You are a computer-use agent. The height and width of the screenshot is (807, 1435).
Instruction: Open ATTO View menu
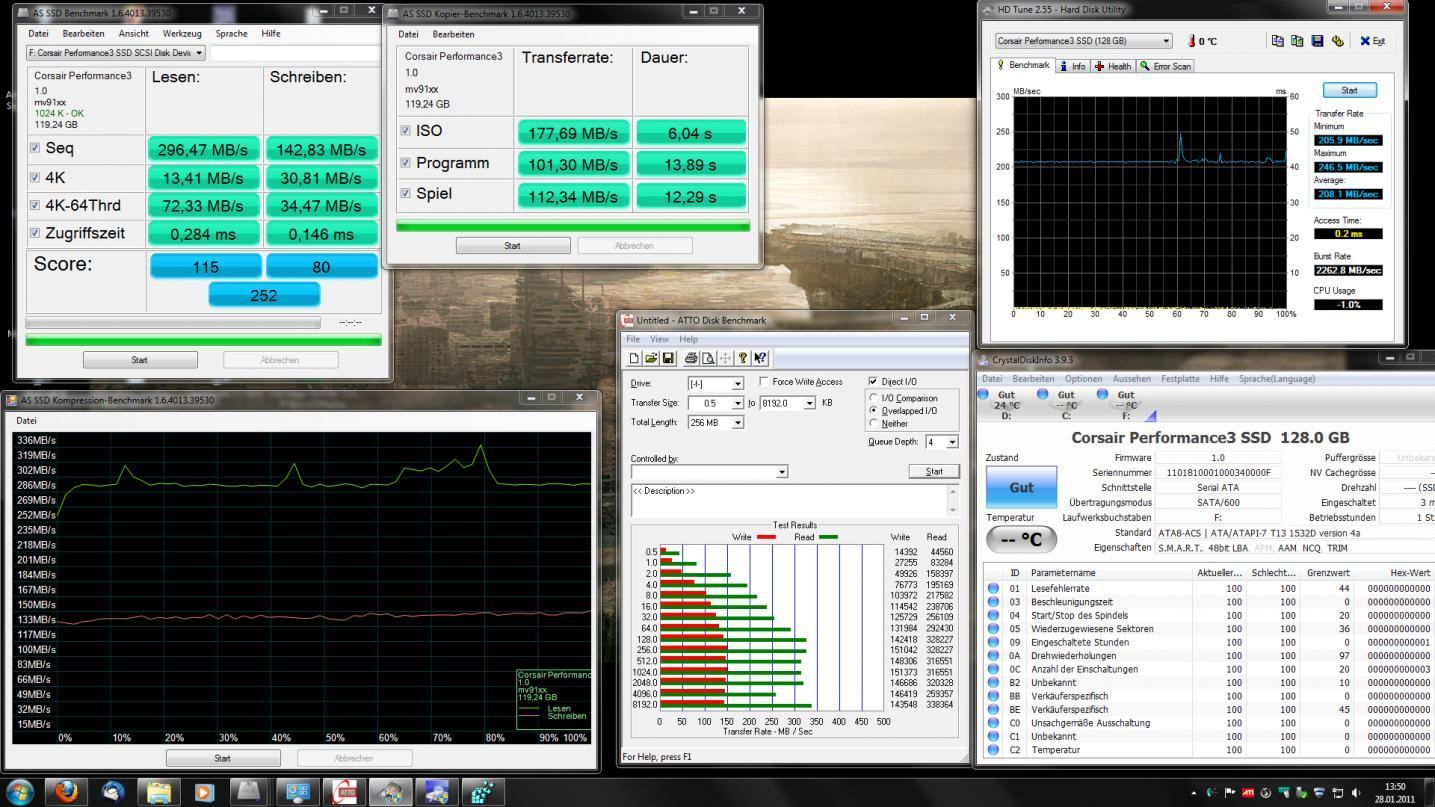coord(659,339)
